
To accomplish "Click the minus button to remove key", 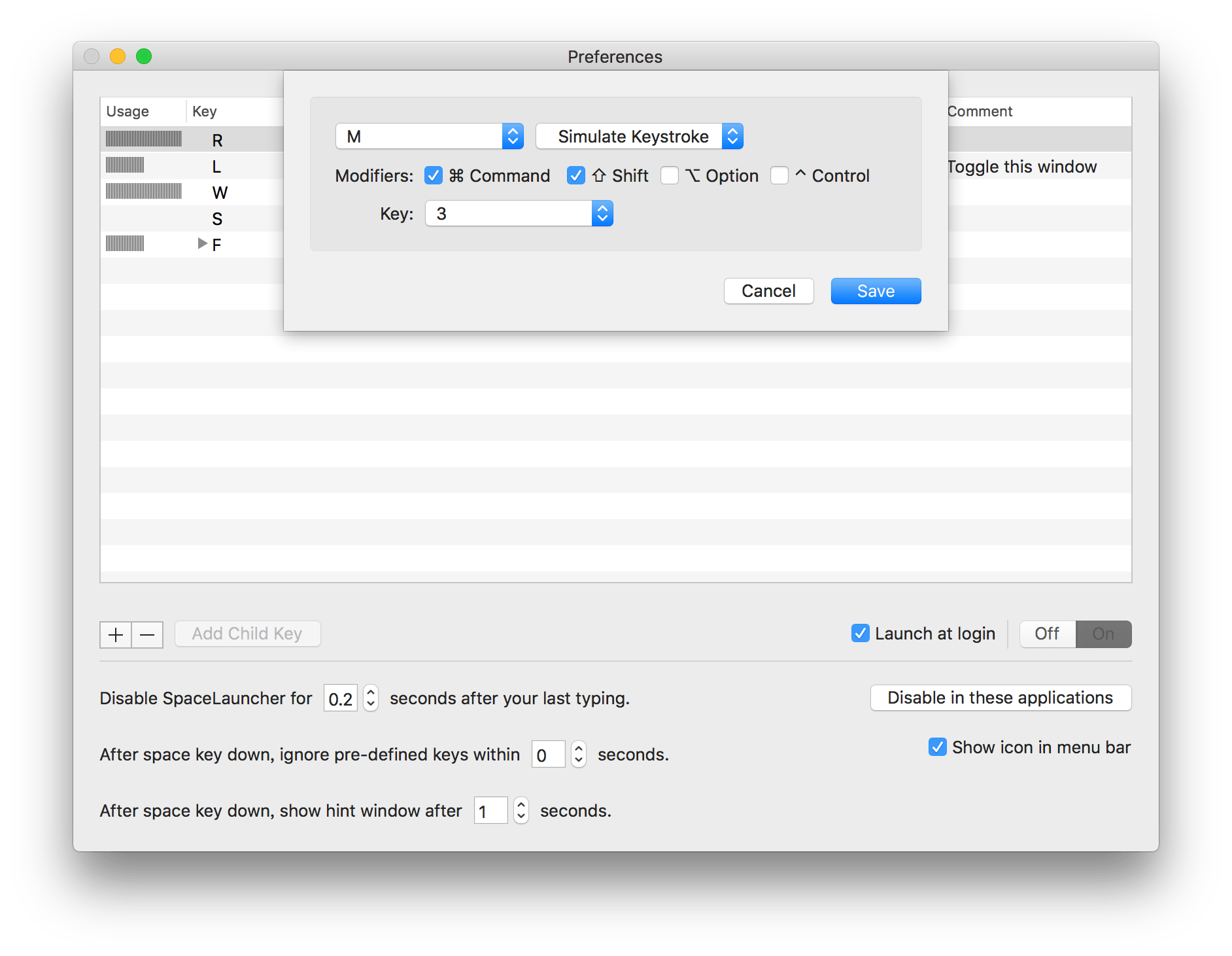I will 147,634.
